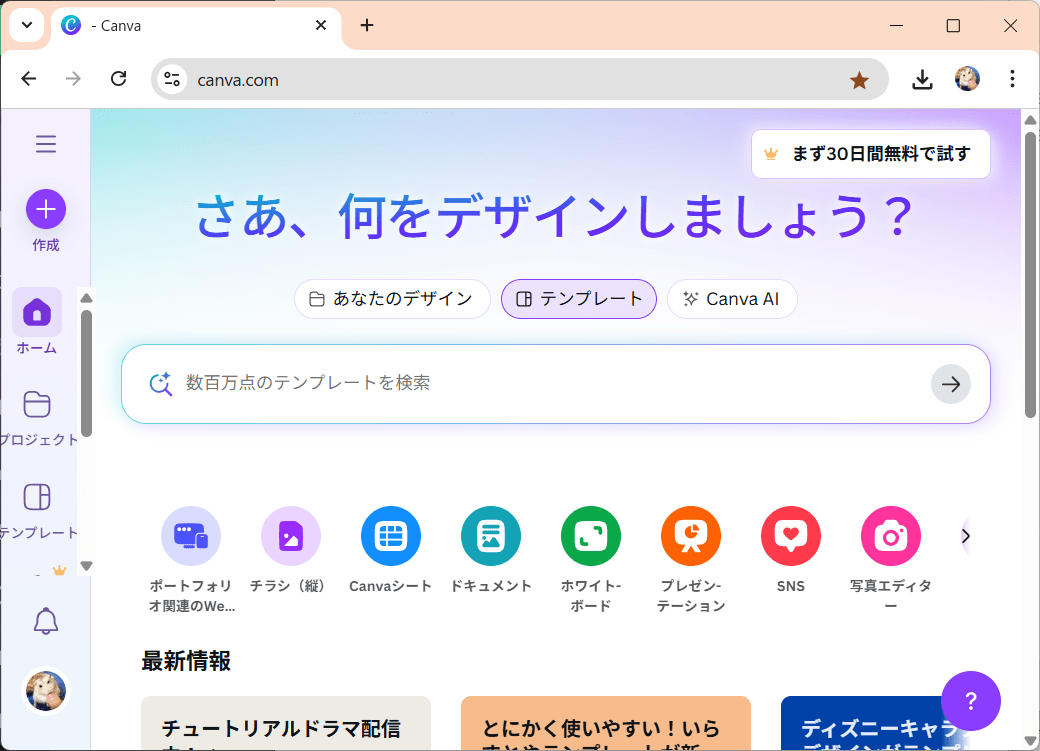Switch to テンプレート tab
Viewport: 1040px width, 751px height.
tap(579, 299)
